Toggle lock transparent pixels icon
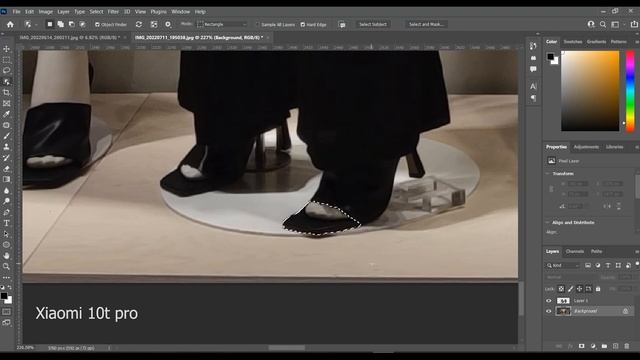Screen dimensions: 640x360 (x=561, y=289)
